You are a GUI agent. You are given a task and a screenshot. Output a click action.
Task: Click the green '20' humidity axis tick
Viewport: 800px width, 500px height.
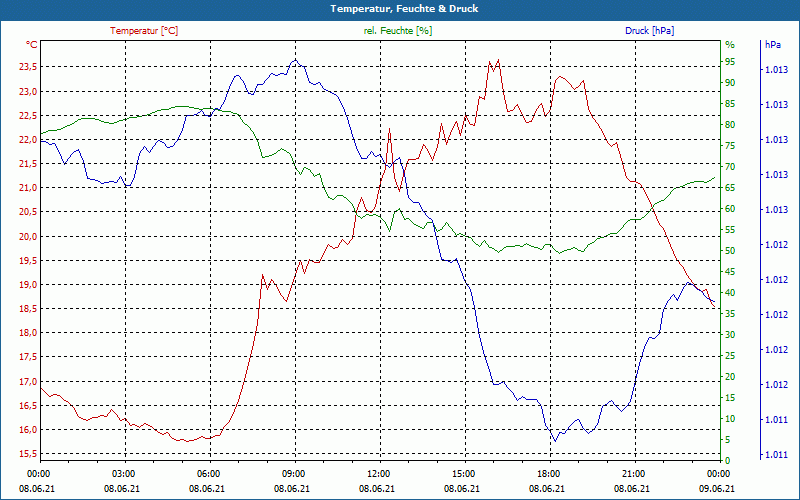coord(730,377)
